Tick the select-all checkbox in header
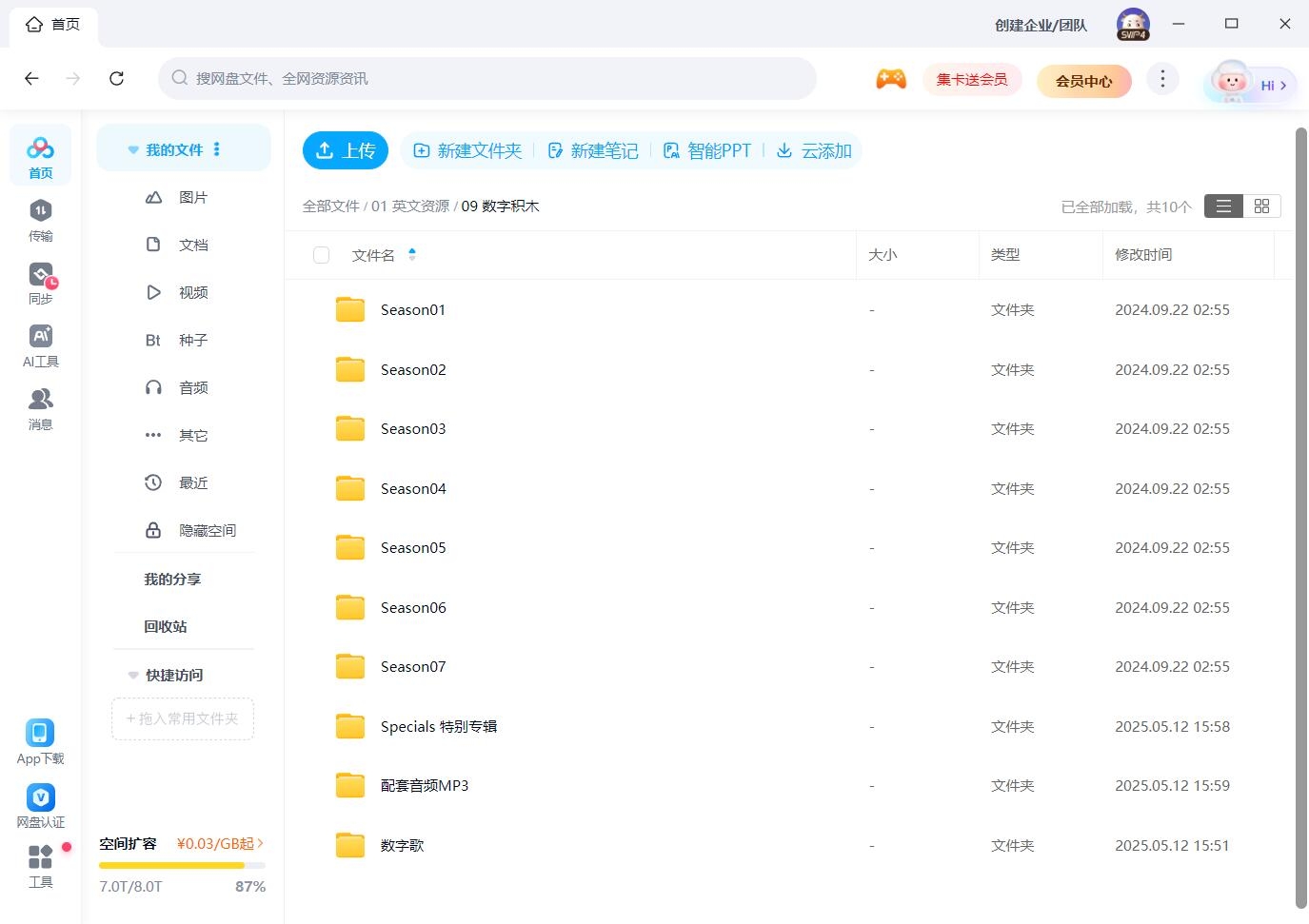The image size is (1309, 924). [x=322, y=255]
